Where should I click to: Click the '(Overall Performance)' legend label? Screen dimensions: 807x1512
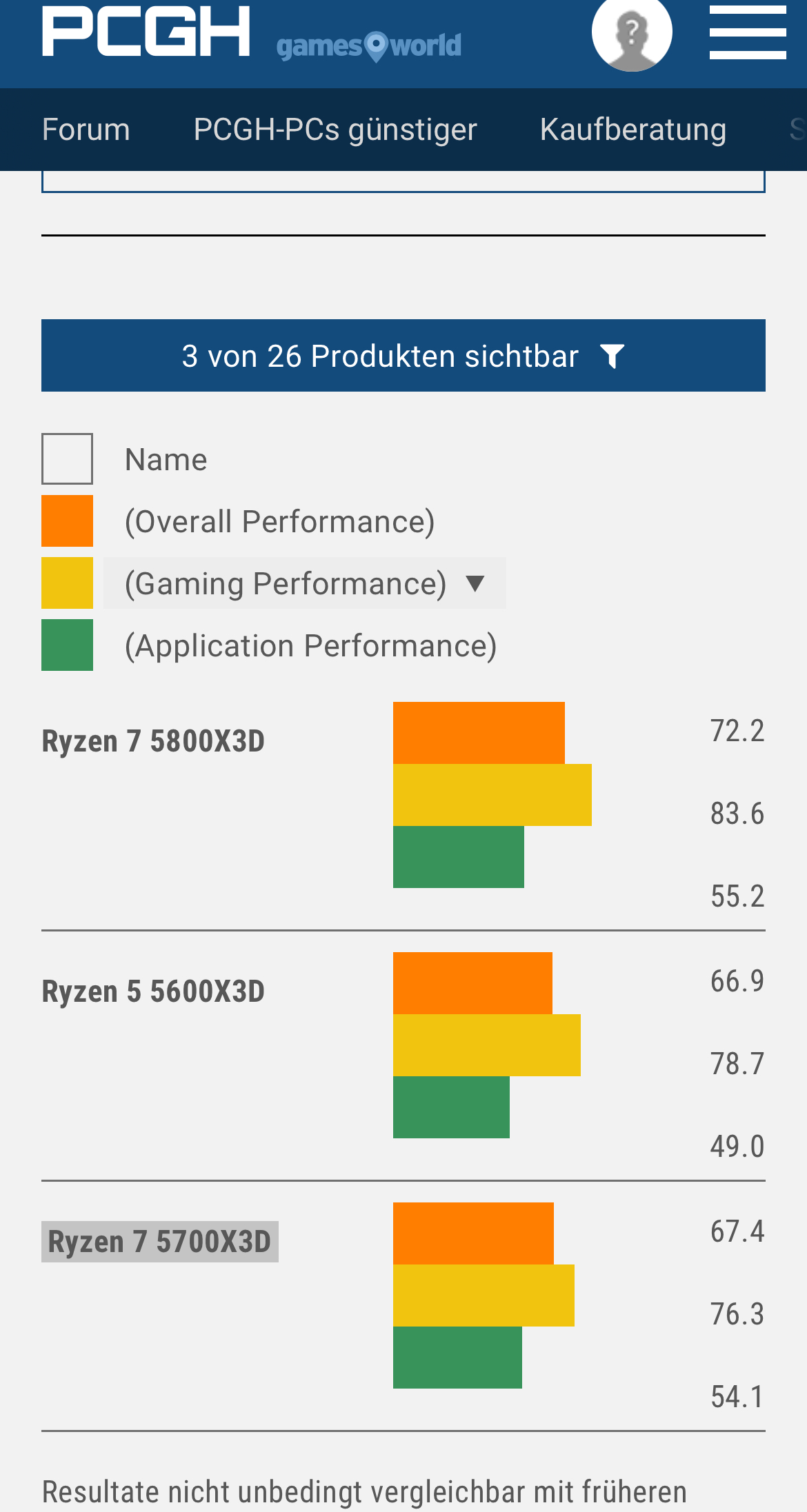coord(279,522)
